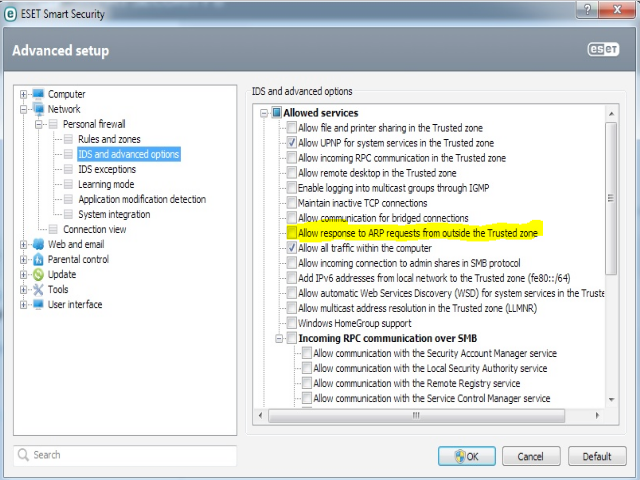Expand the Parental control node
The image size is (640, 480).
click(23, 260)
